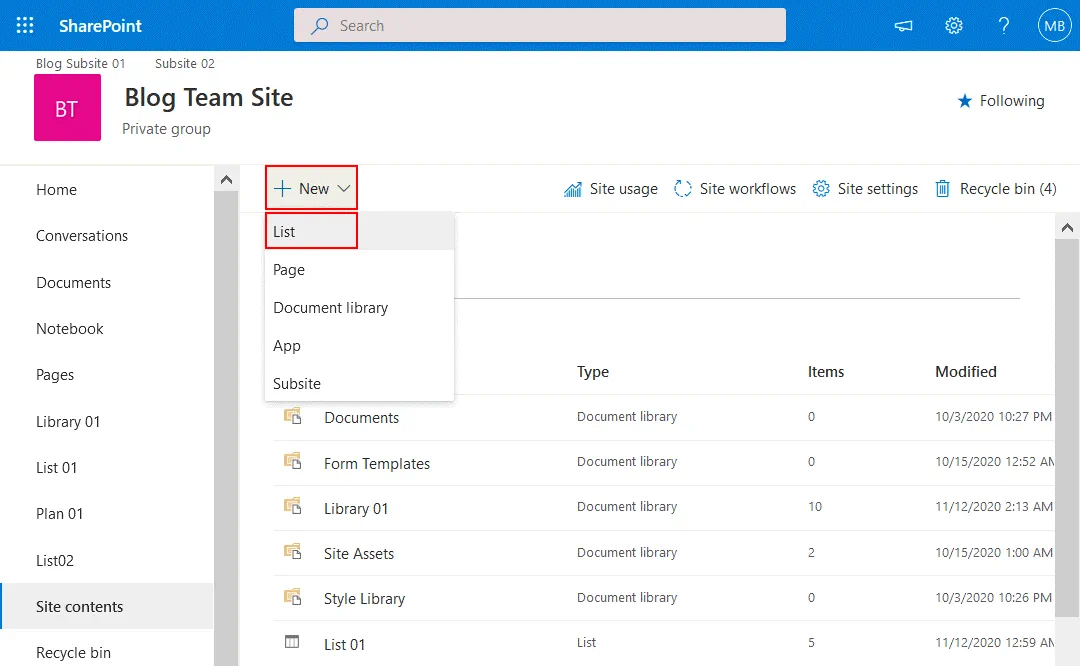Click the SharePoint search box
This screenshot has height=666, width=1080.
point(540,26)
